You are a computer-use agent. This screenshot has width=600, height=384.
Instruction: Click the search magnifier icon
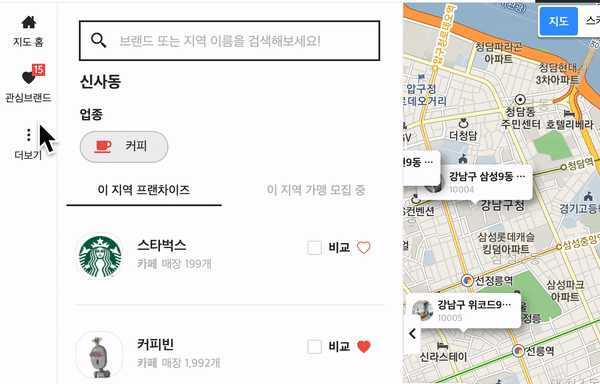[x=99, y=40]
